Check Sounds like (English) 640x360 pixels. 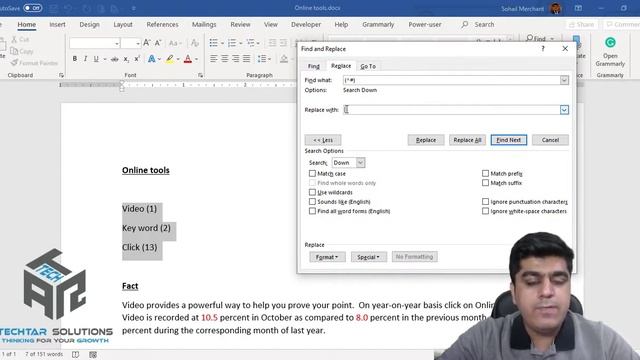pos(312,202)
